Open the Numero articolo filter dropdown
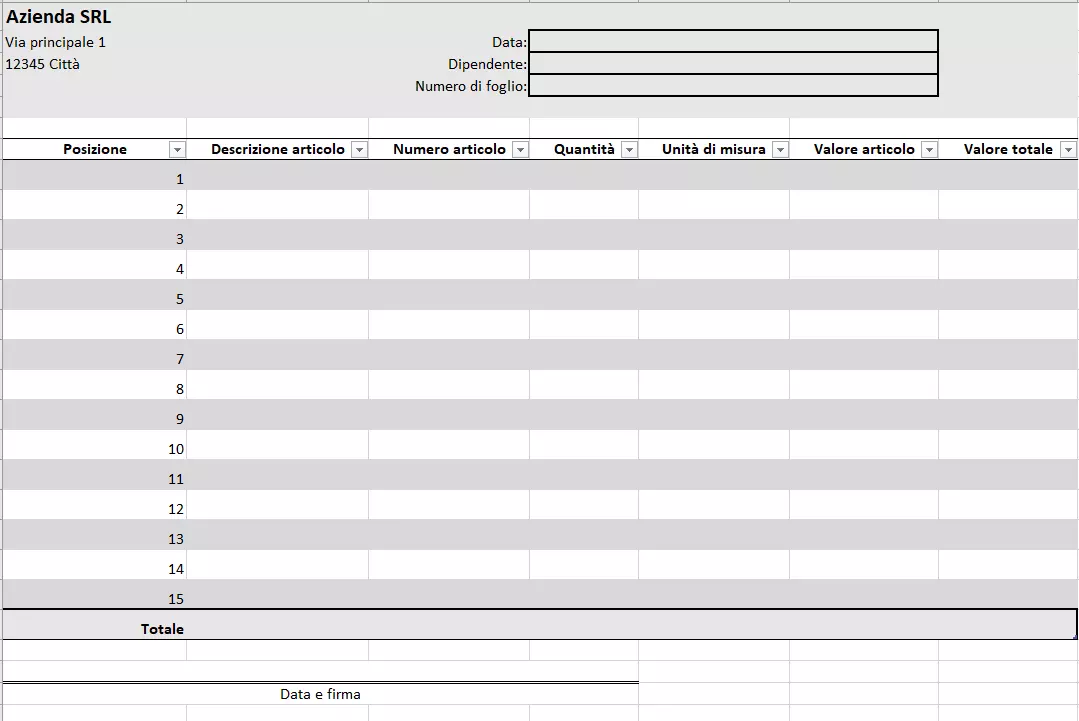 tap(520, 149)
